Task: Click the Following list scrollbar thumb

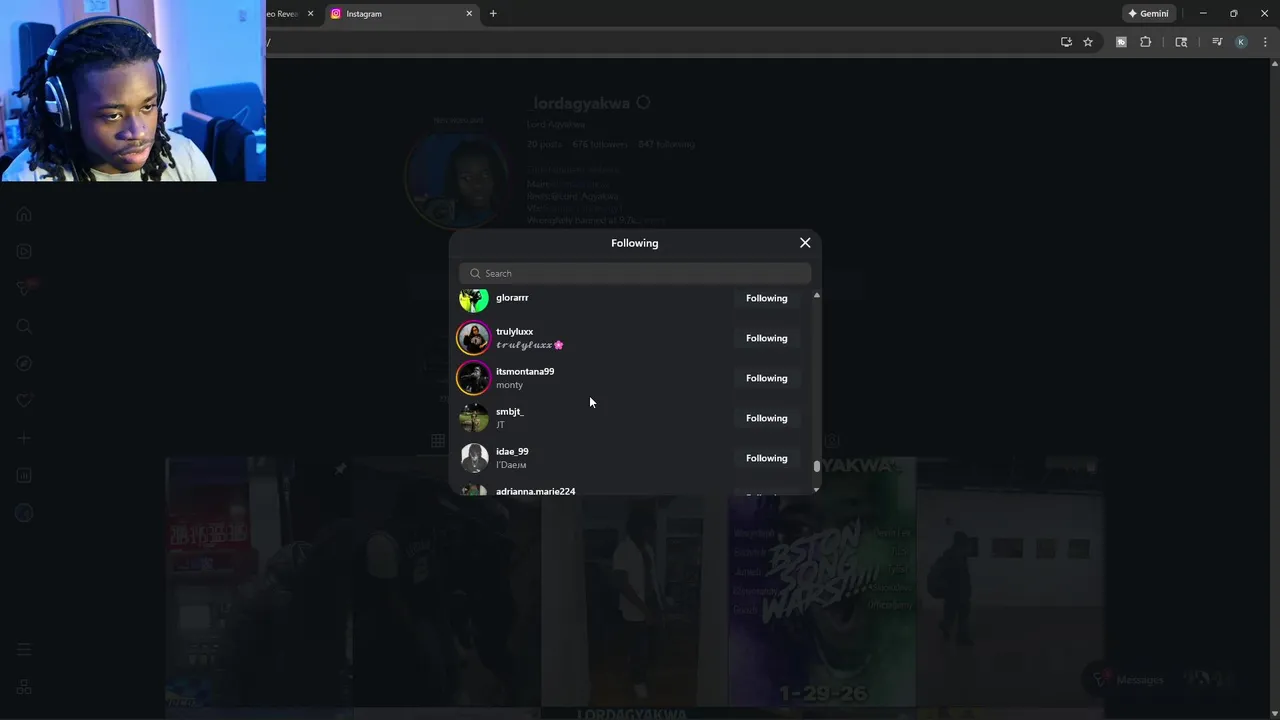Action: coord(817,466)
